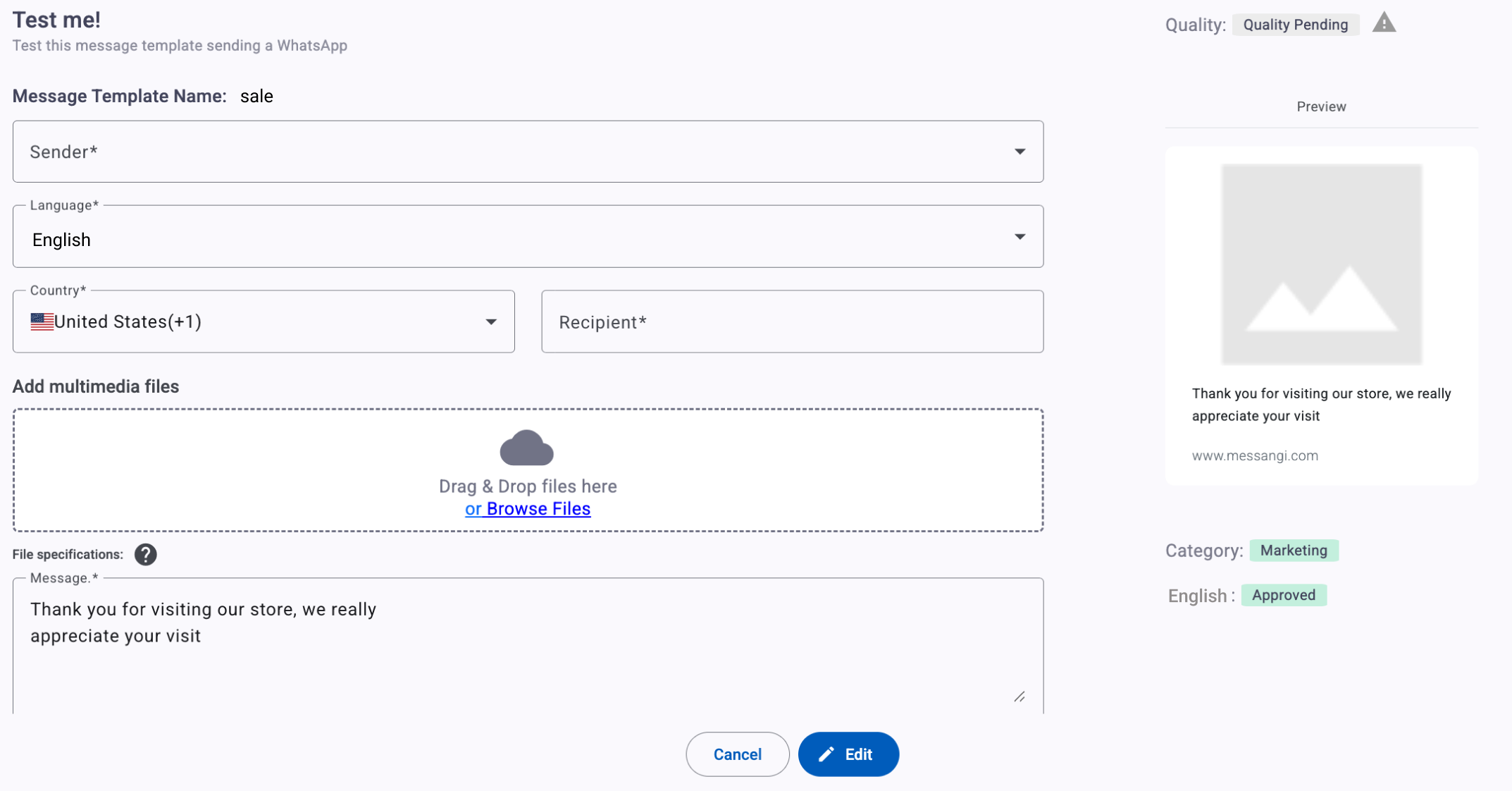
Task: Click the Quality Pending badge
Action: [1296, 25]
